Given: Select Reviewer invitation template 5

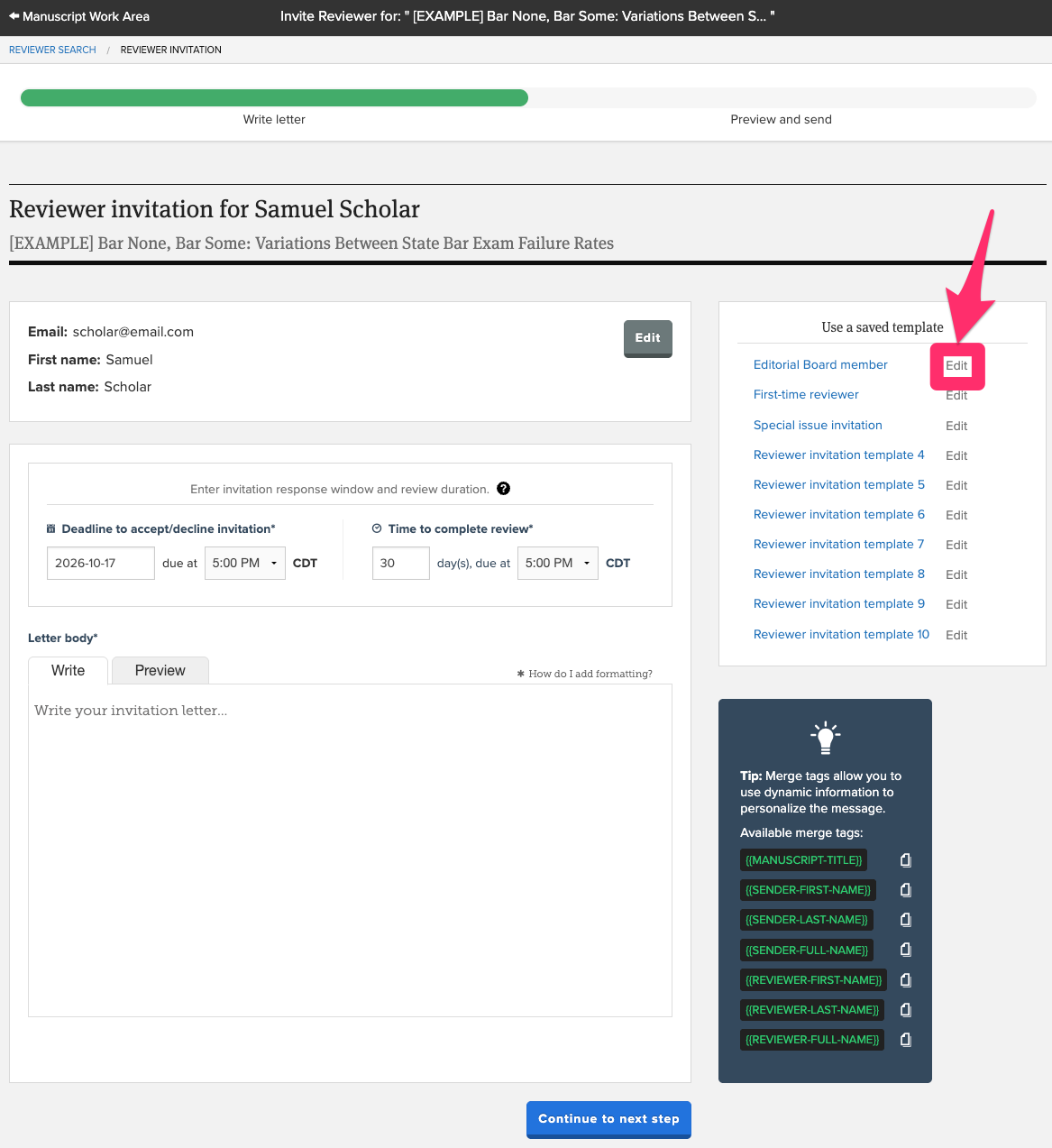Looking at the screenshot, I should [839, 484].
